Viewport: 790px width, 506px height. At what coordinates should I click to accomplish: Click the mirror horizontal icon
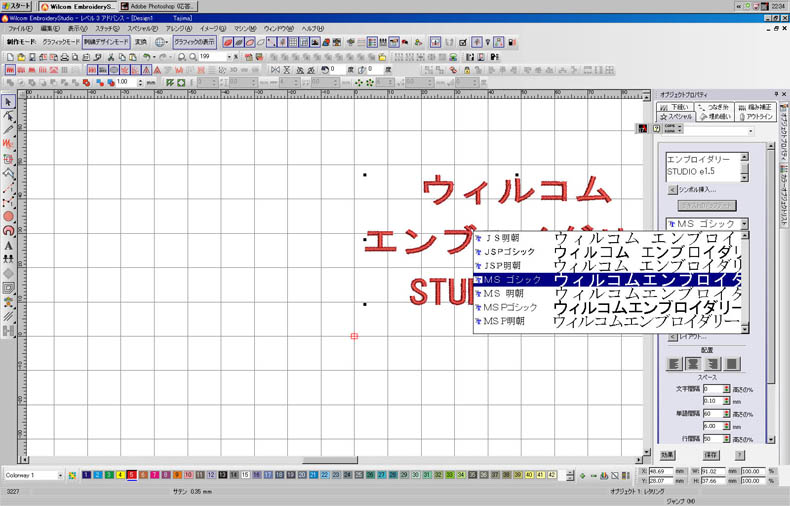click(x=275, y=70)
